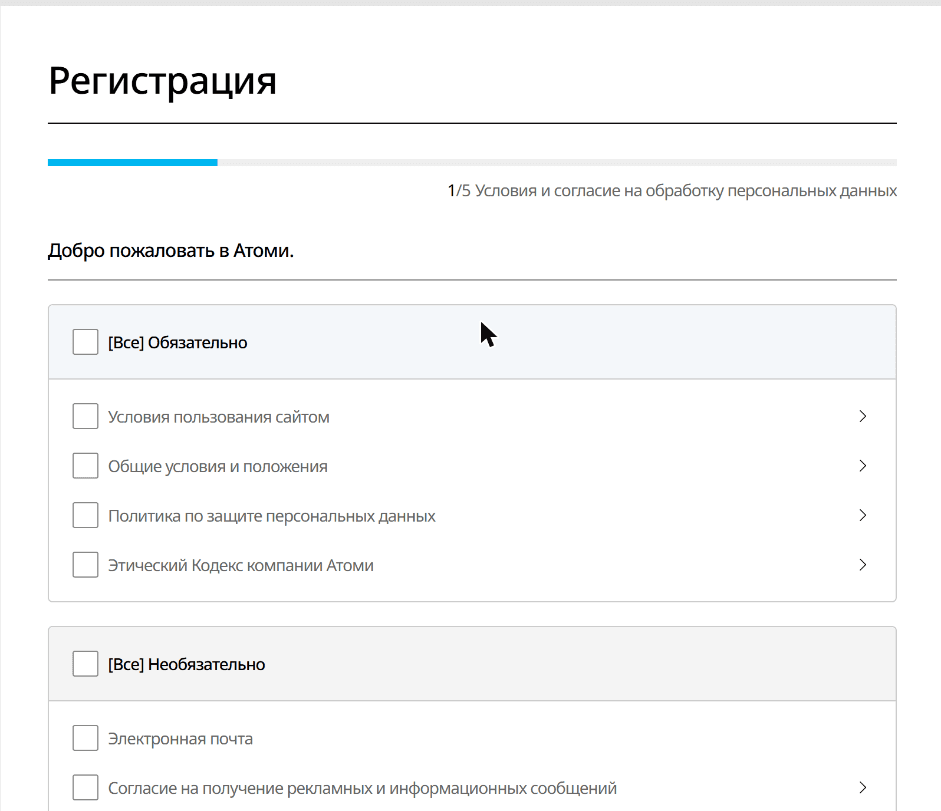Check the [Все] Необязательно checkbox
This screenshot has width=941, height=811.
point(85,664)
